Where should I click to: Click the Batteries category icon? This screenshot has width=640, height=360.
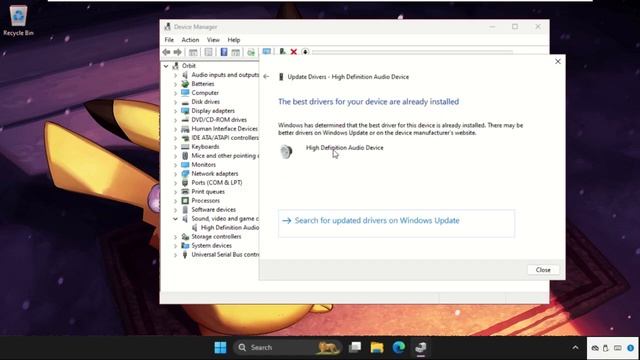point(185,84)
